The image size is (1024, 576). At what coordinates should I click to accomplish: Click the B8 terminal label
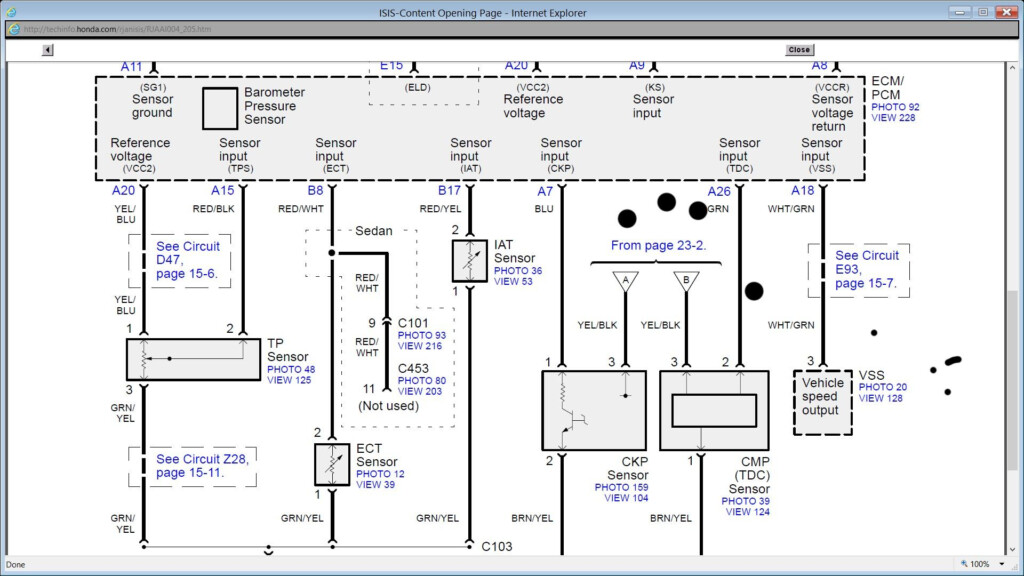[315, 191]
